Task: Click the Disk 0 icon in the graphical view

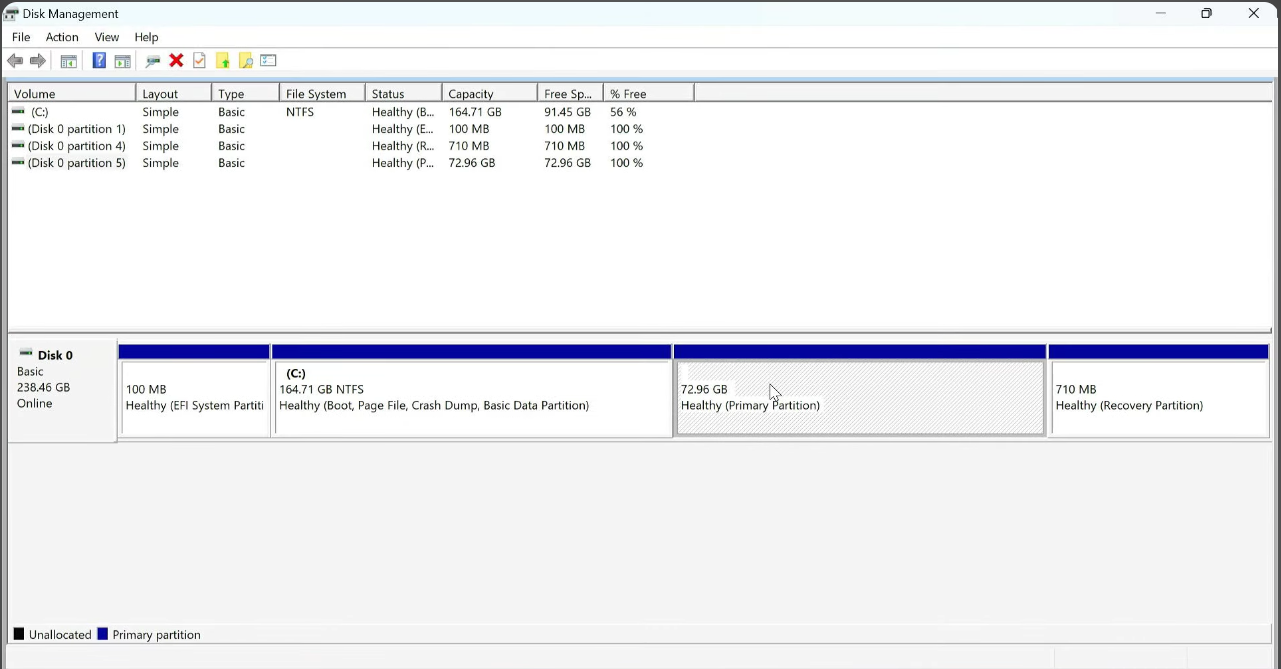Action: click(26, 354)
